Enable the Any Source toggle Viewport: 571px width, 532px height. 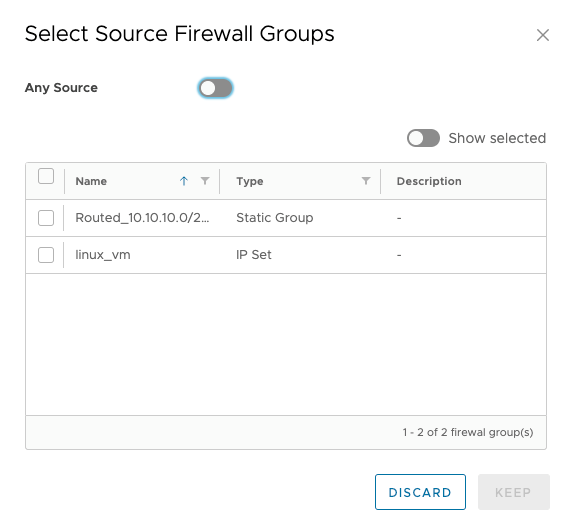tap(216, 88)
